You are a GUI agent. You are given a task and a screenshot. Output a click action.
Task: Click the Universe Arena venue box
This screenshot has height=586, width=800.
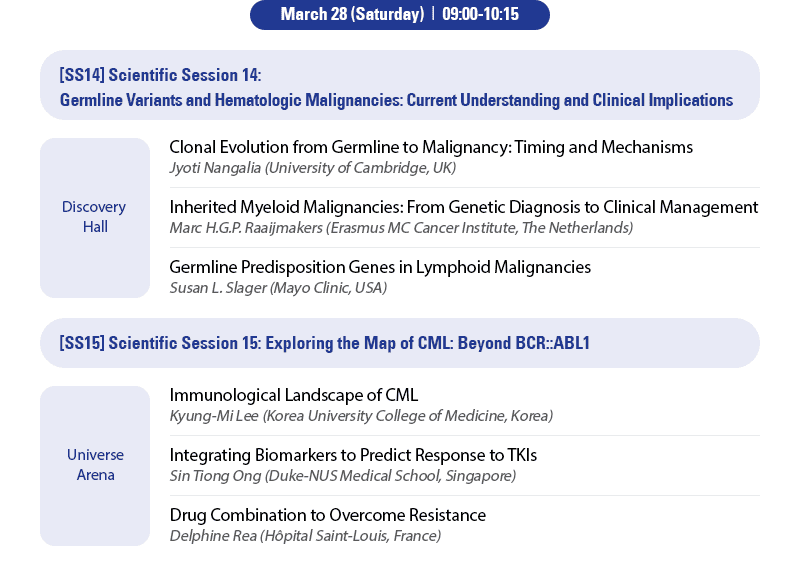pyautogui.click(x=95, y=465)
